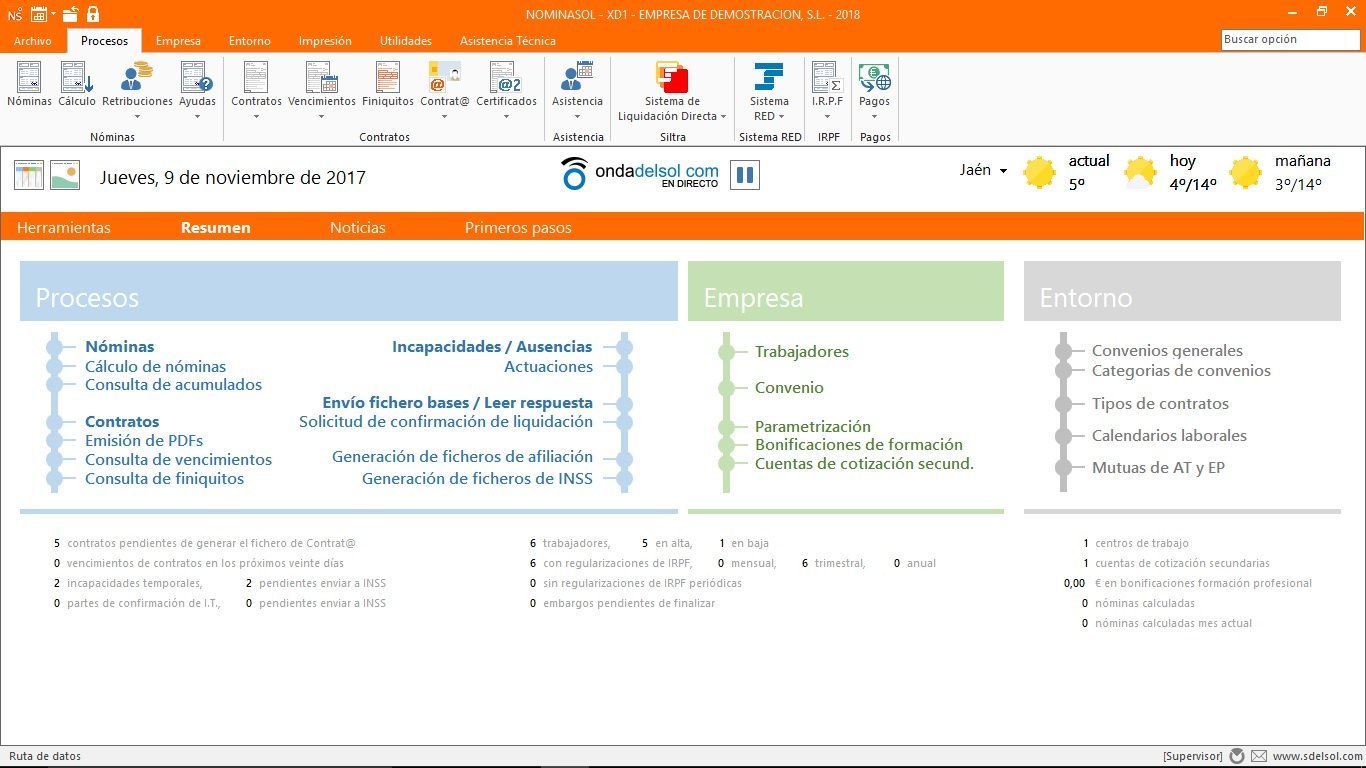Switch to the Impresión ribbon tab

(325, 41)
